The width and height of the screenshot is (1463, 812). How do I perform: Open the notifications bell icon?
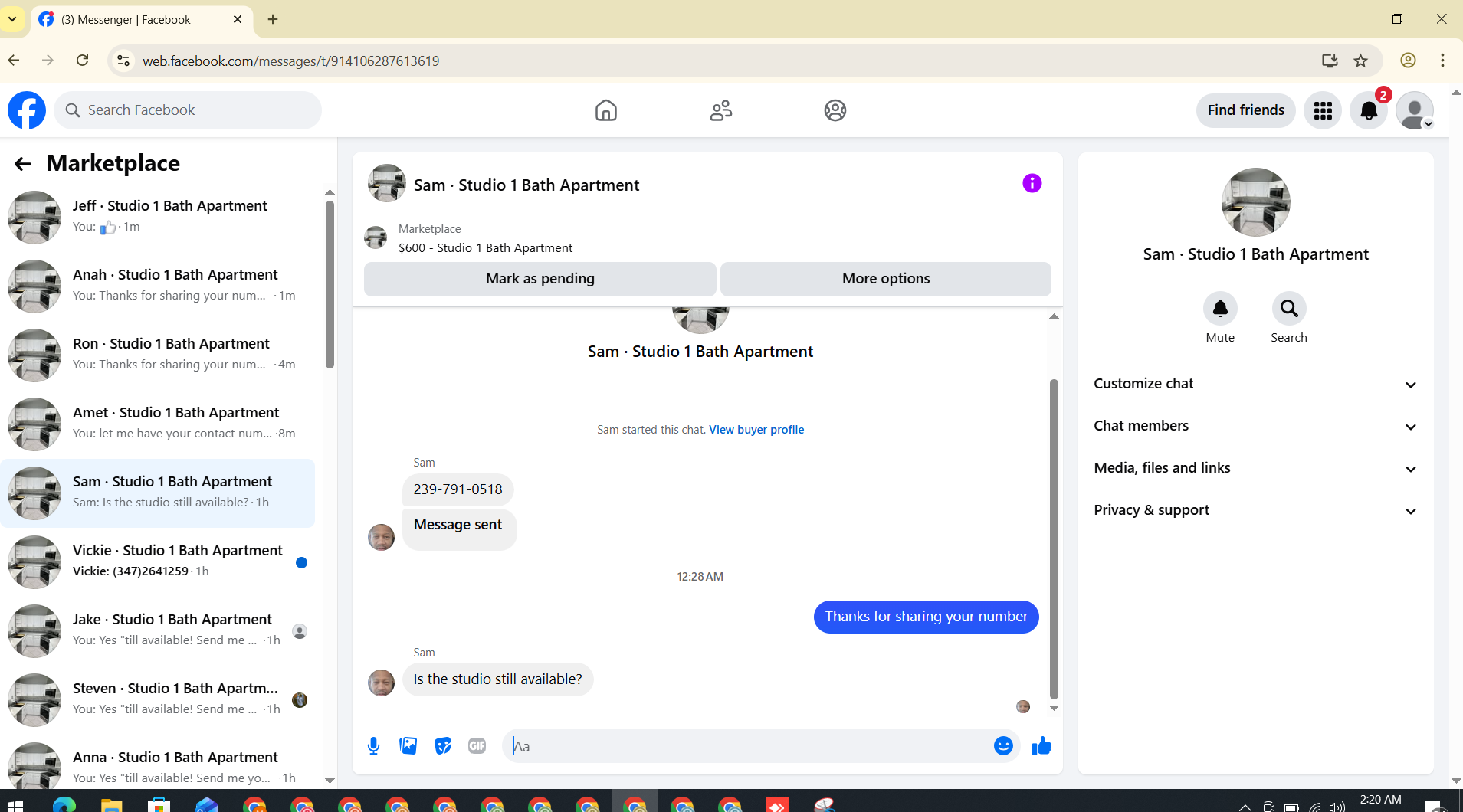(1369, 110)
